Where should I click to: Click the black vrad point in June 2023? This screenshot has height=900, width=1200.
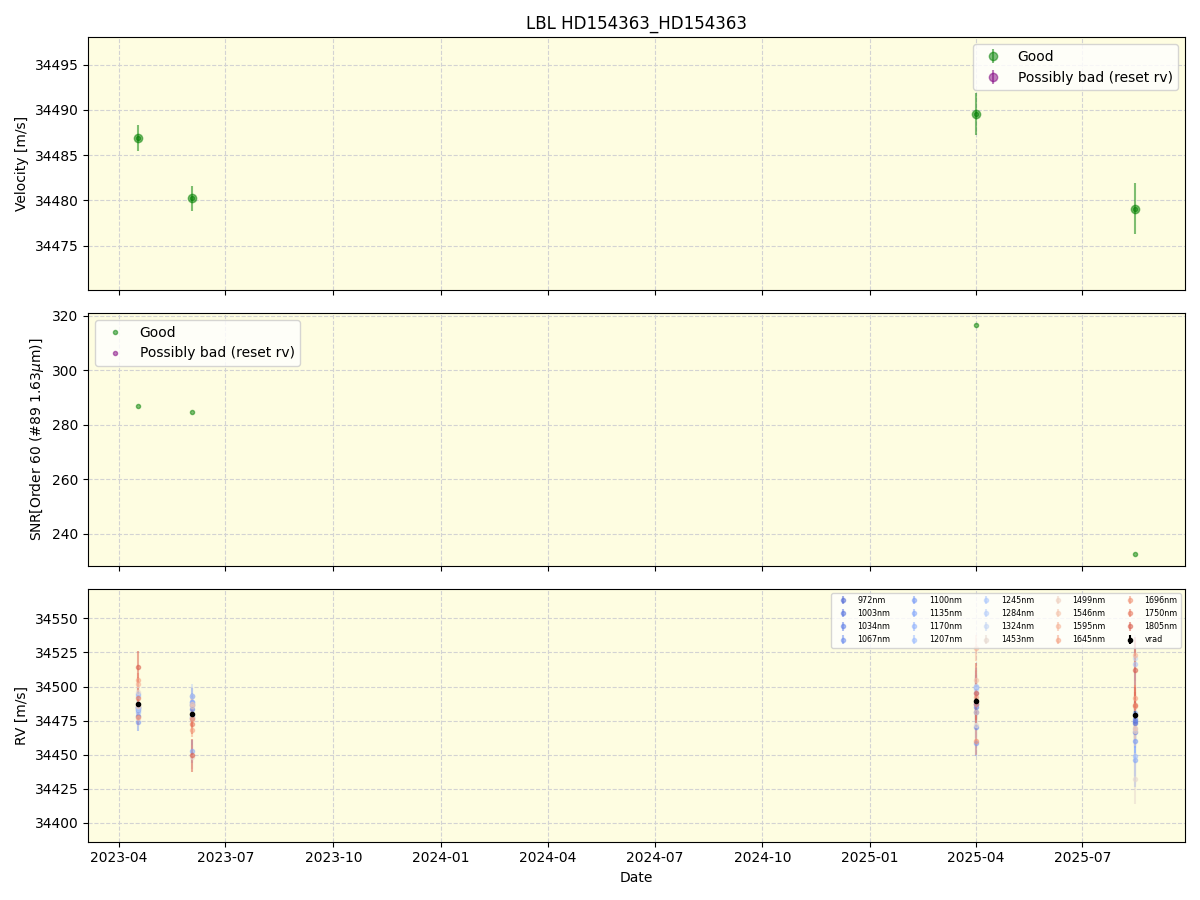point(192,714)
